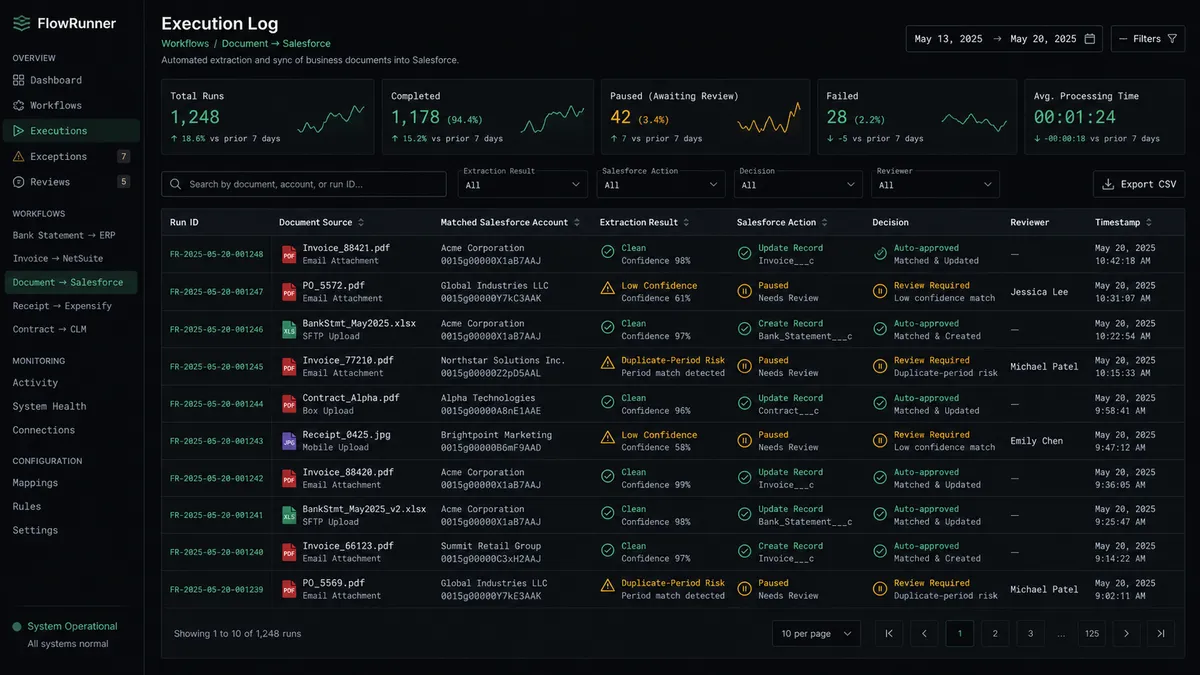Open the Decision filter dropdown
This screenshot has height=675, width=1200.
click(x=799, y=184)
